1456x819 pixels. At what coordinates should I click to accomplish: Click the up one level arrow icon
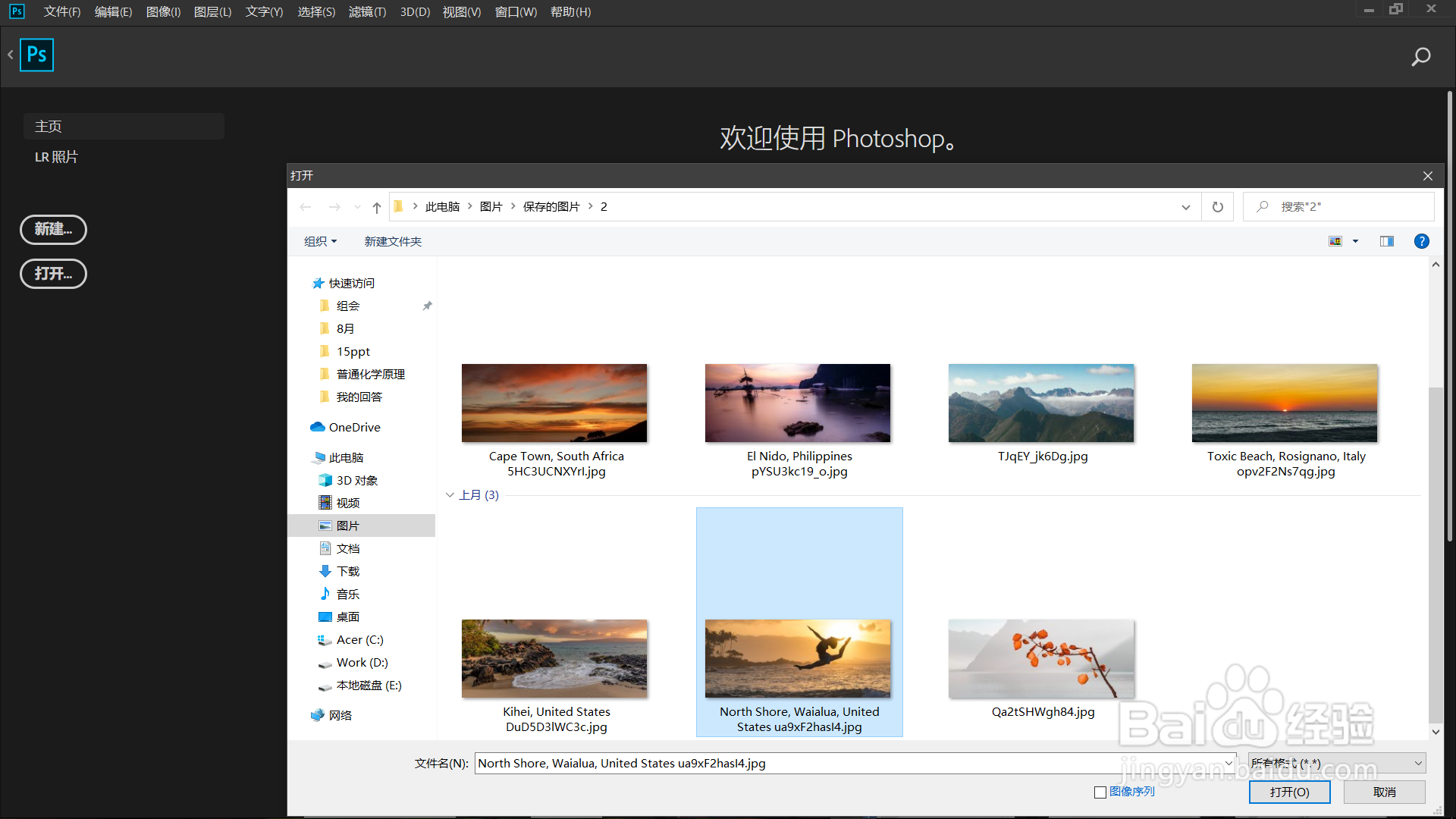376,207
